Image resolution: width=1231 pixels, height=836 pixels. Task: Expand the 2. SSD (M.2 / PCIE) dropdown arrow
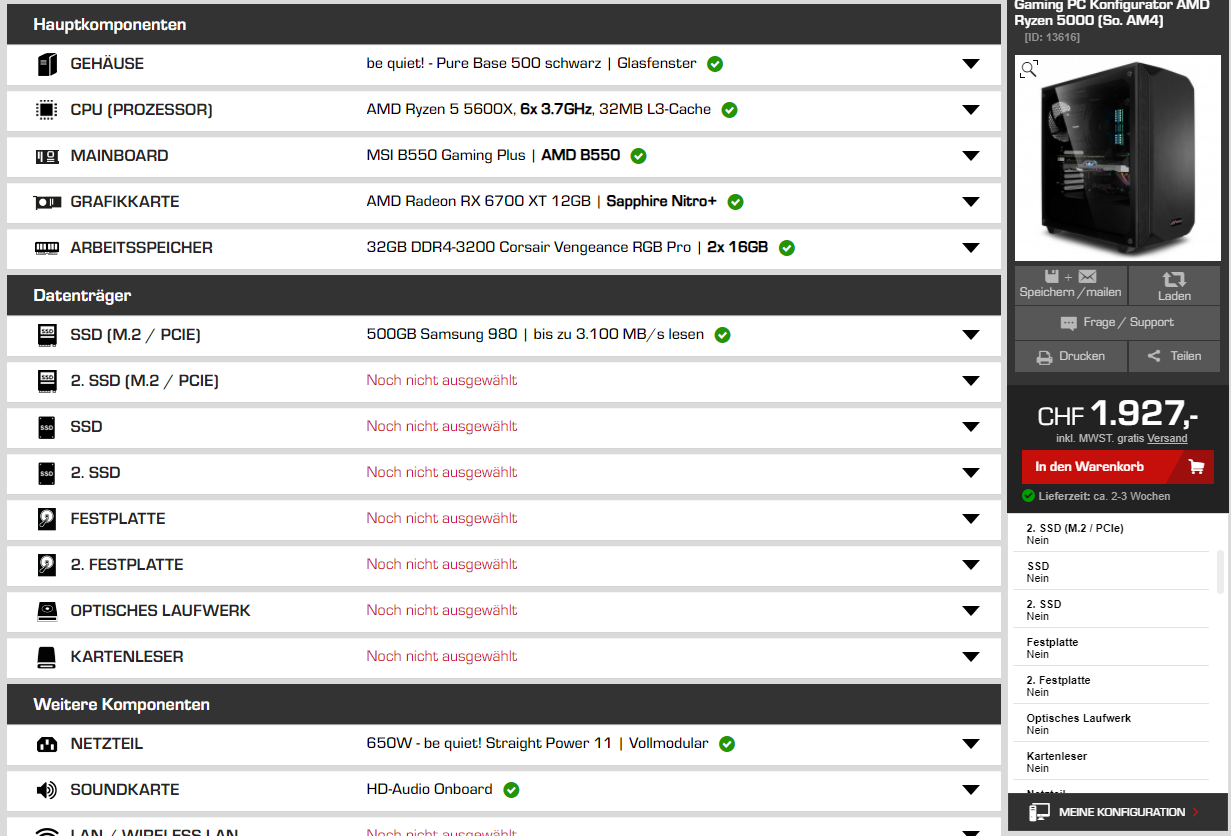click(970, 381)
